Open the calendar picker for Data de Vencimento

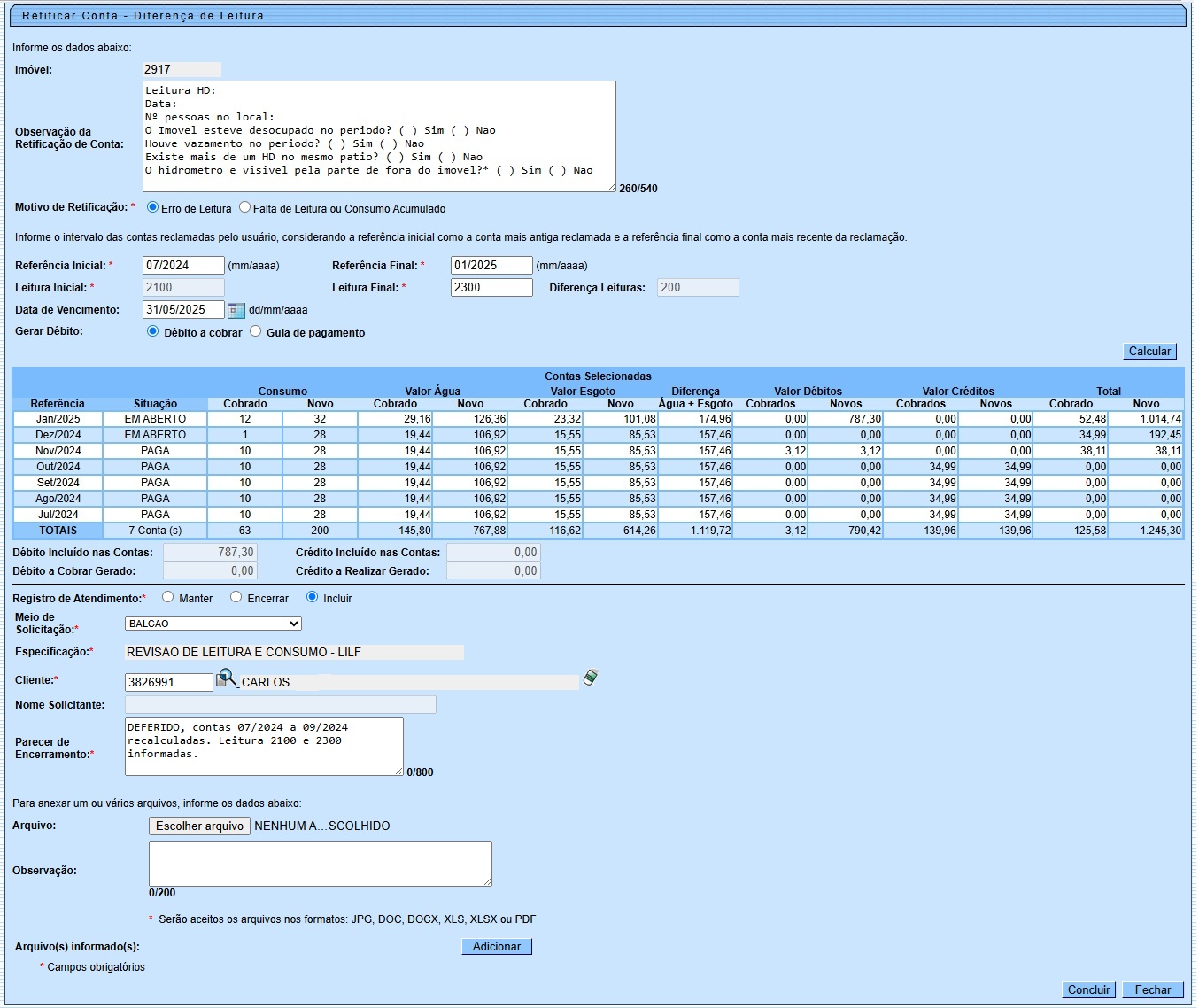236,310
